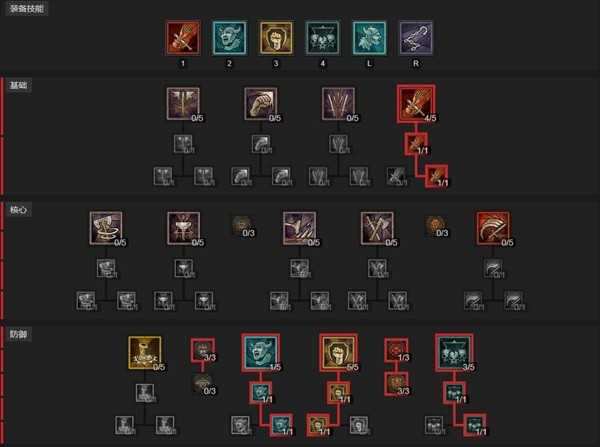Click the L slot teal skill icon

pos(369,38)
